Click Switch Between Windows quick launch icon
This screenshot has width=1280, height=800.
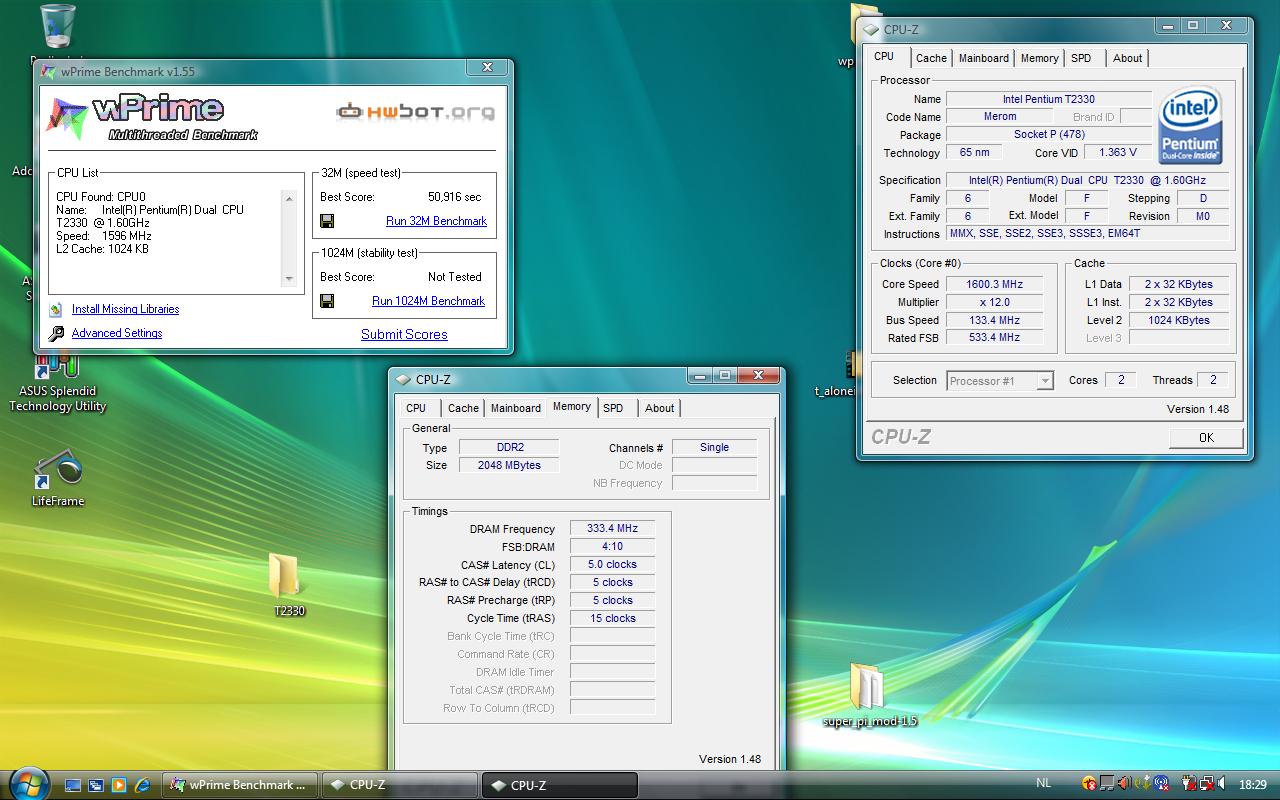coord(96,785)
